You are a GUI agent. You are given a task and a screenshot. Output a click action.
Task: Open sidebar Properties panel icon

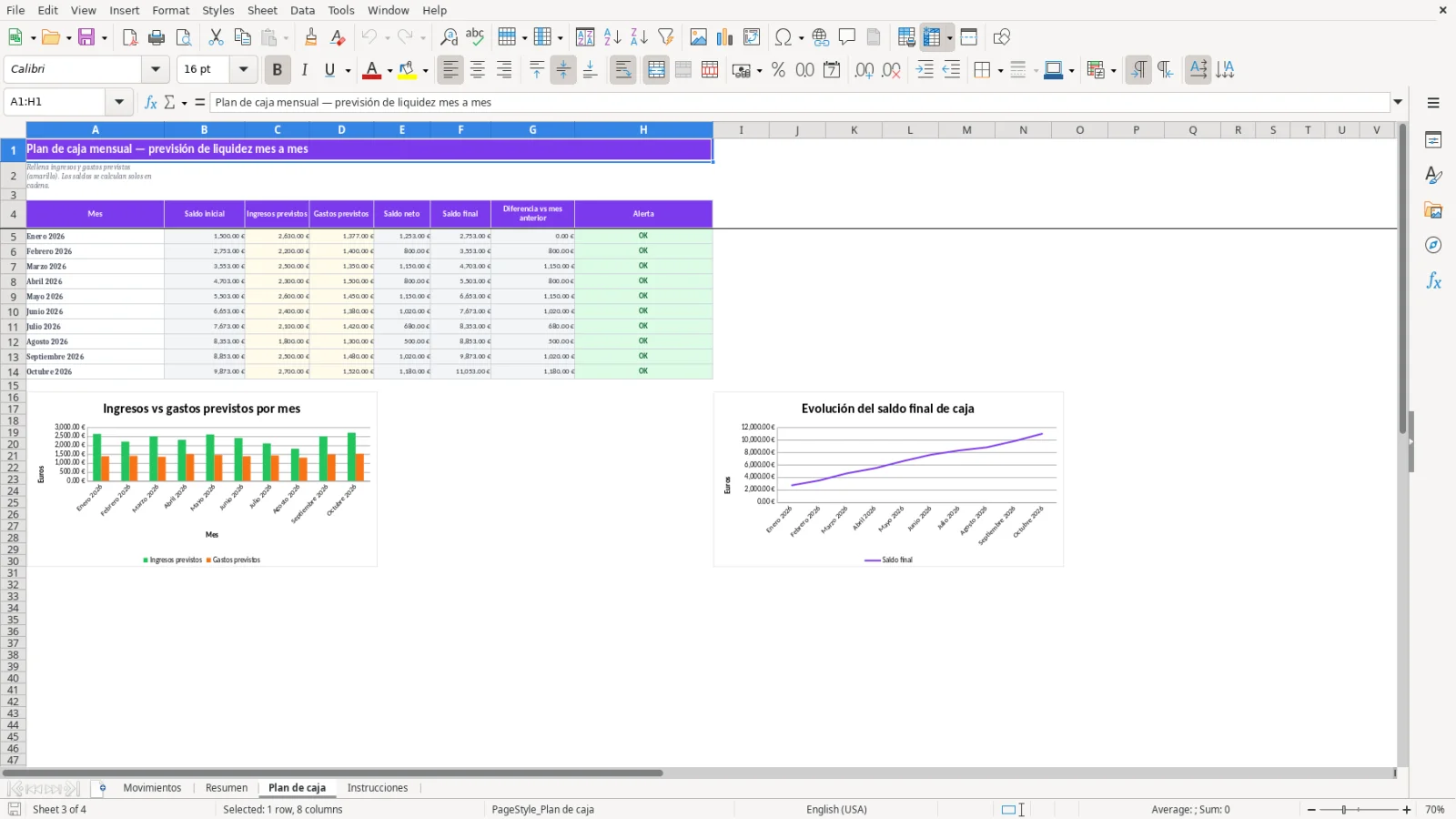pyautogui.click(x=1433, y=140)
